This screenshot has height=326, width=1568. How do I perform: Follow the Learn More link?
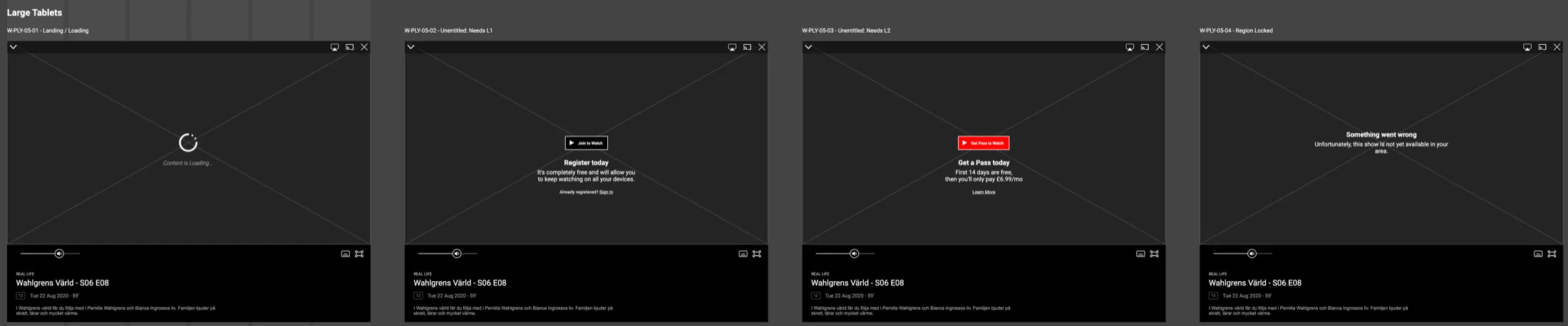[984, 192]
